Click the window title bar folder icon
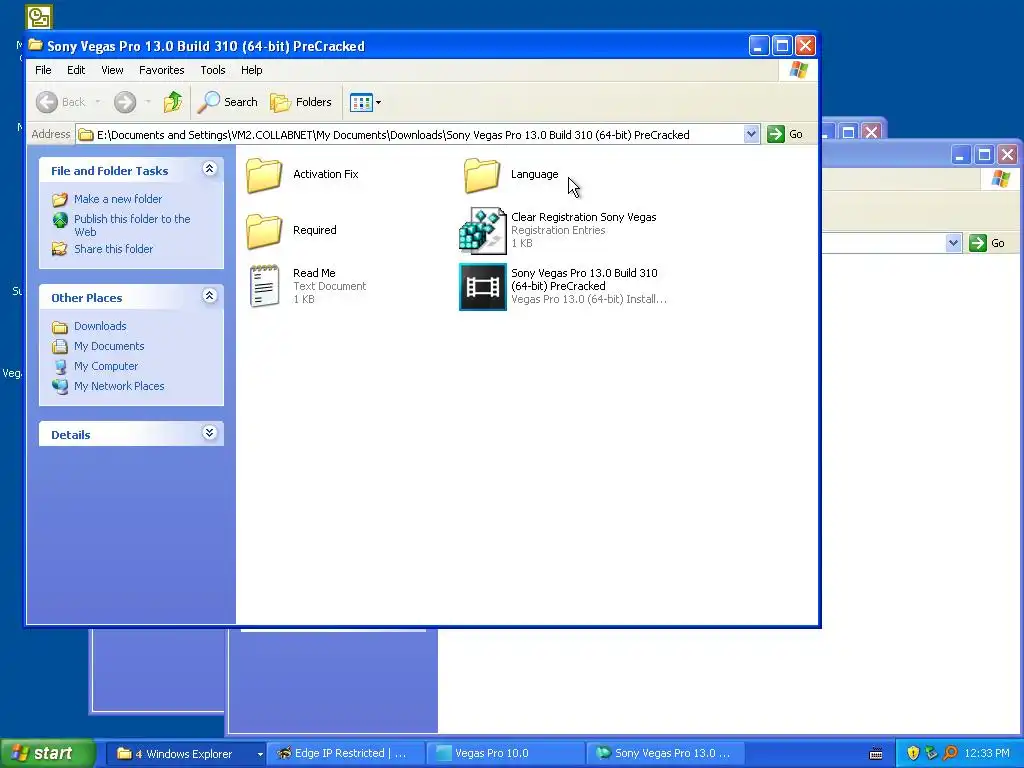Screen dimensions: 1024x768 pyautogui.click(x=36, y=46)
